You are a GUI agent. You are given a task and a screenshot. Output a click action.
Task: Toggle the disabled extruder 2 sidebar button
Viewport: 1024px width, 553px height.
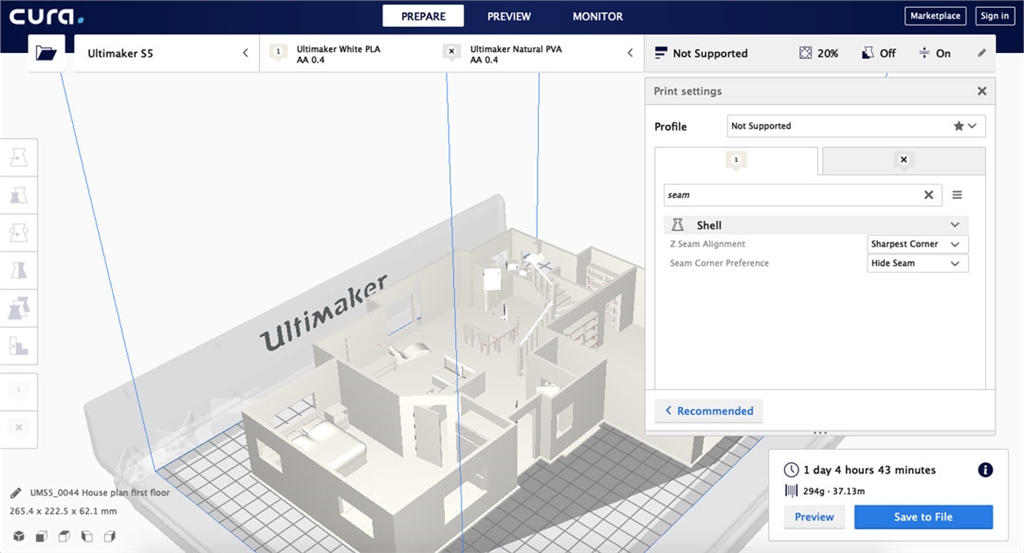(19, 427)
